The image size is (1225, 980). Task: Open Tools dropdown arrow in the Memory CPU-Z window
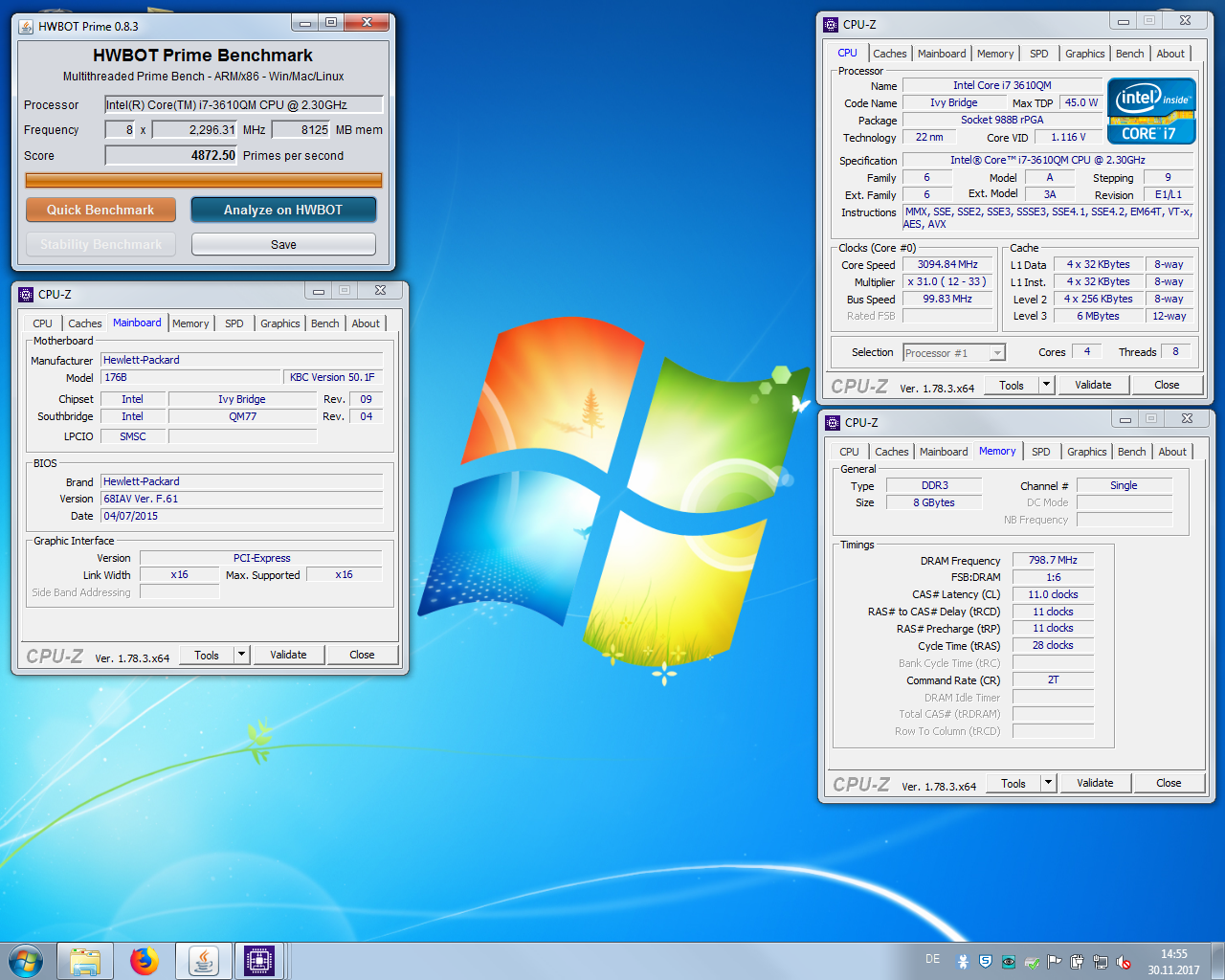(1048, 783)
